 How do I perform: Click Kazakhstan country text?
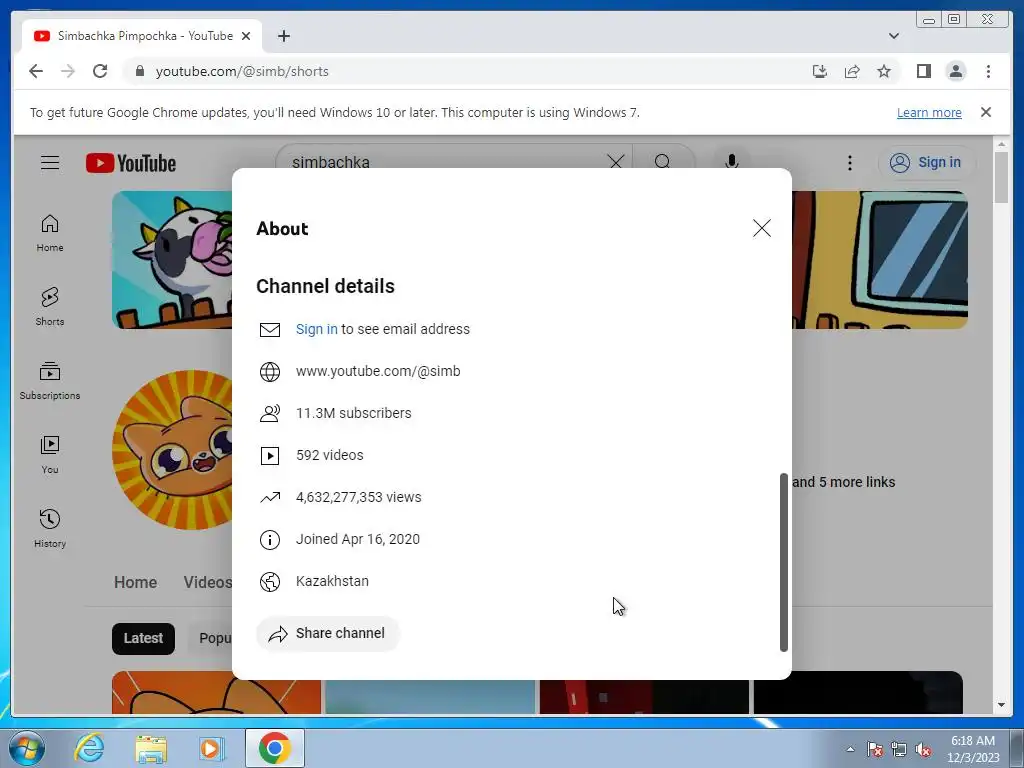click(x=332, y=581)
